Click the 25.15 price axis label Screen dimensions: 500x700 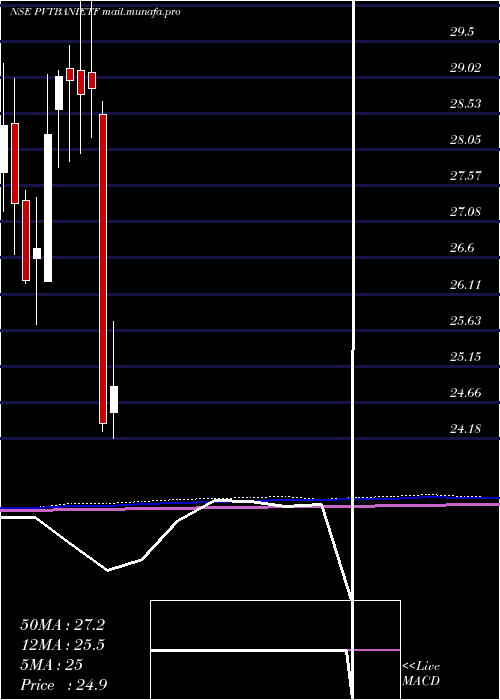coord(466,357)
